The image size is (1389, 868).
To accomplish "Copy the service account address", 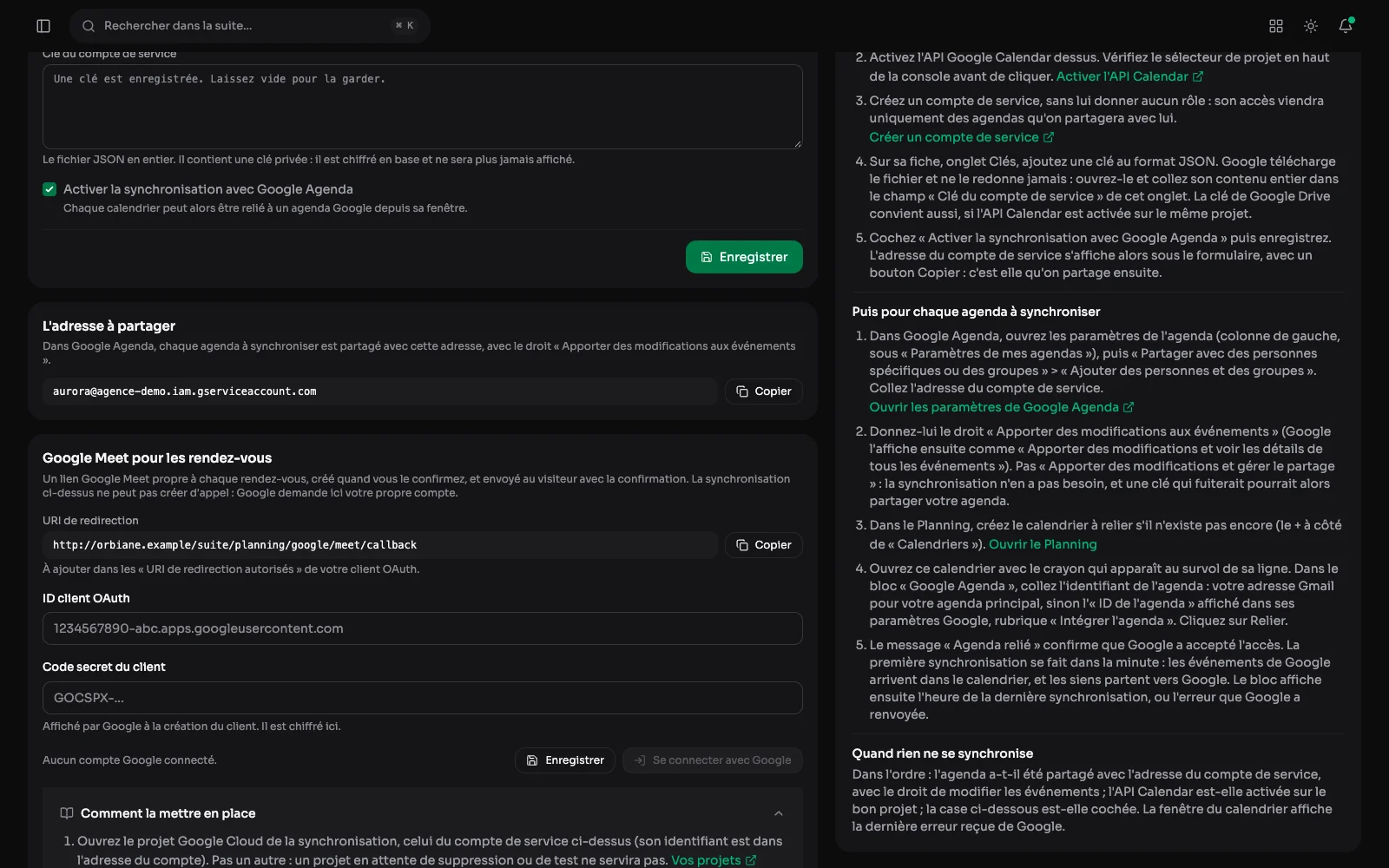I will 764,391.
